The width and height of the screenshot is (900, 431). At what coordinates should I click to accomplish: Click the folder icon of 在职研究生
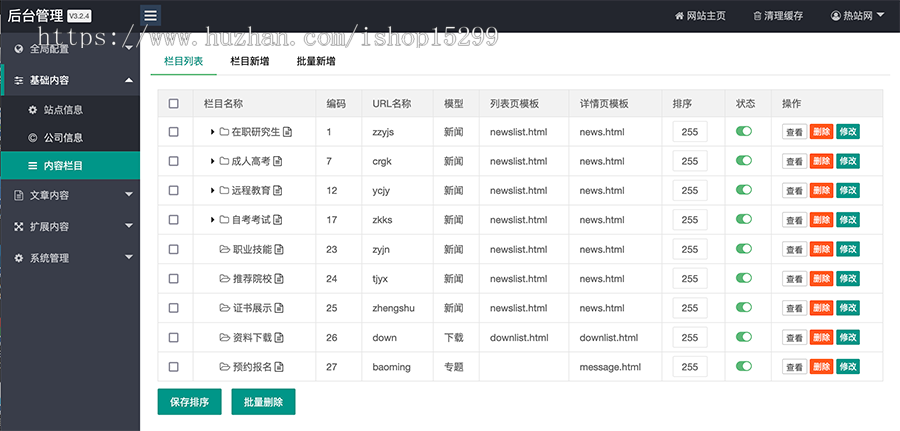[x=224, y=132]
